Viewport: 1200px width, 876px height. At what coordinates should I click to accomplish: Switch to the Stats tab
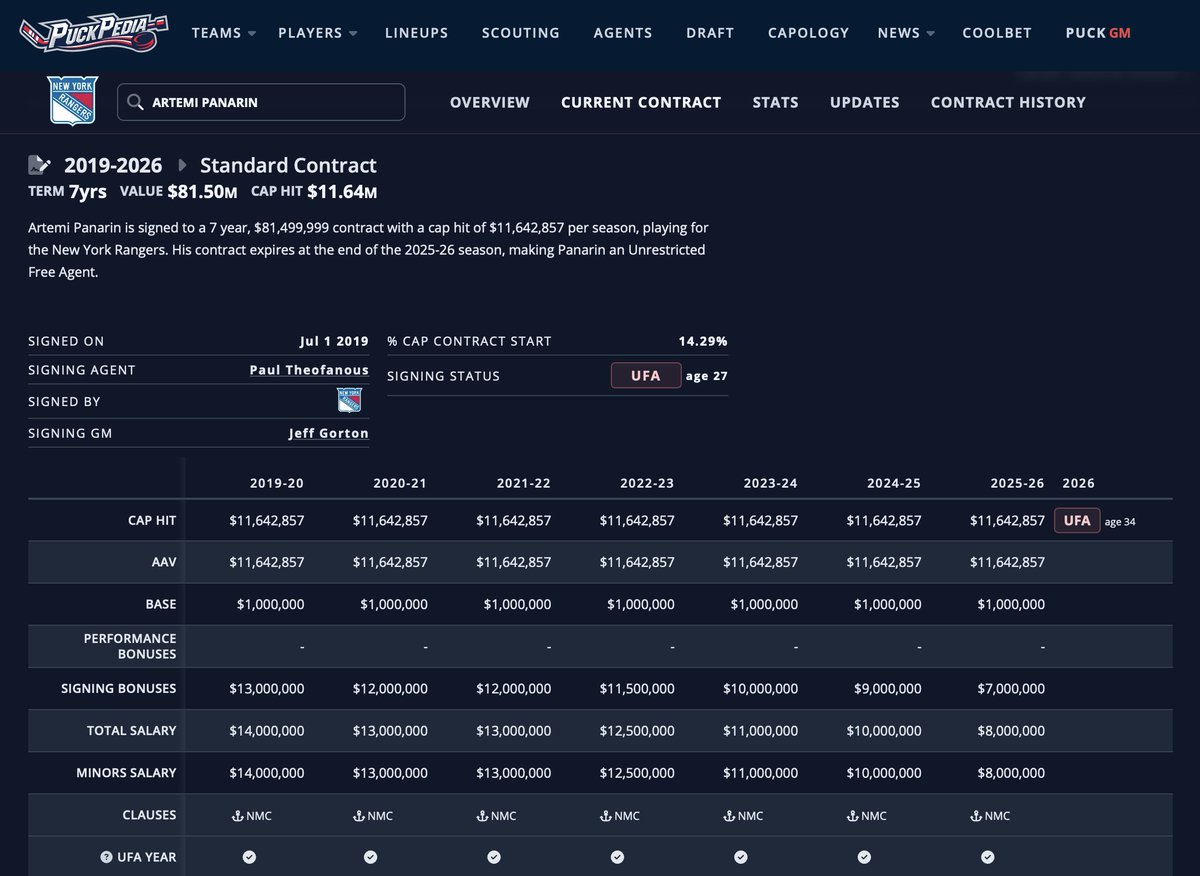tap(775, 102)
